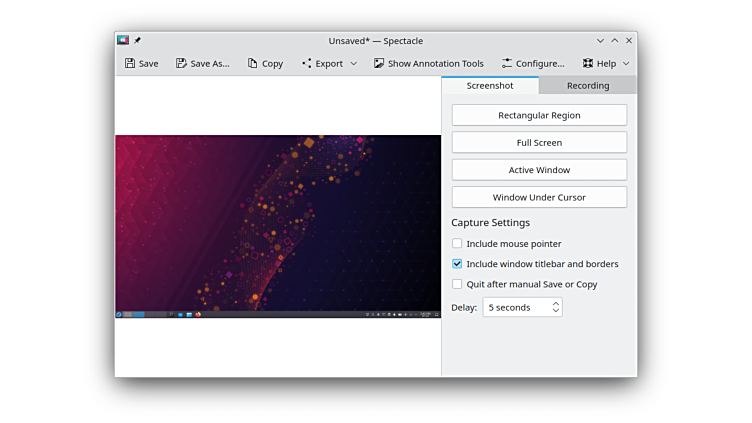Click the Save As icon
Viewport: 752px width, 423px height.
[x=181, y=63]
